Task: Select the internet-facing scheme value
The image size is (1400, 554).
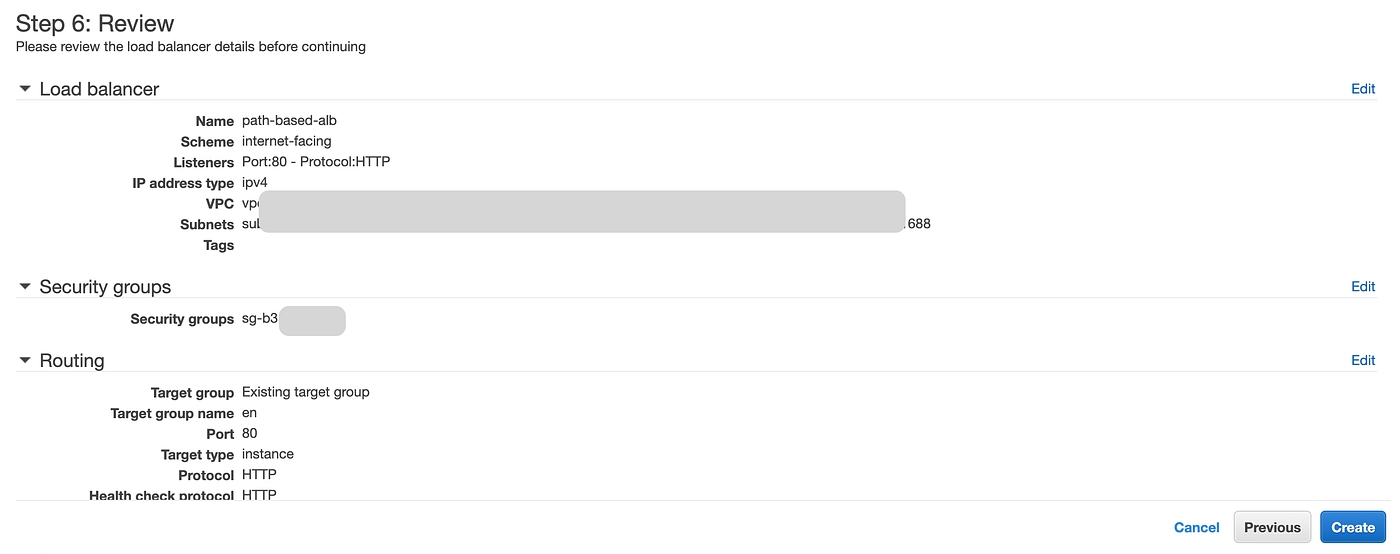Action: tap(286, 142)
